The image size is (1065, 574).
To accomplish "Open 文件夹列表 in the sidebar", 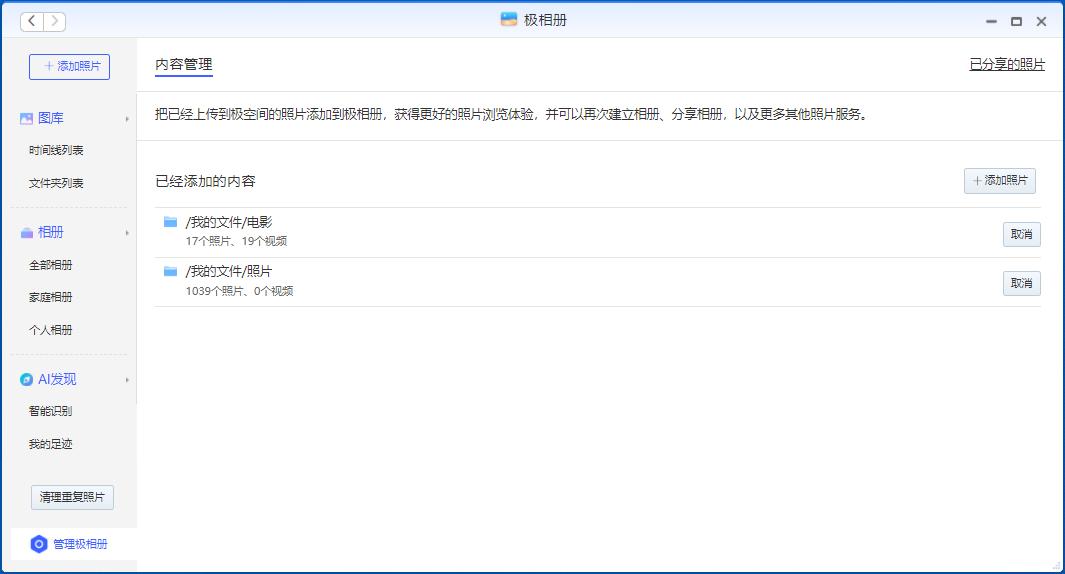I will [56, 183].
